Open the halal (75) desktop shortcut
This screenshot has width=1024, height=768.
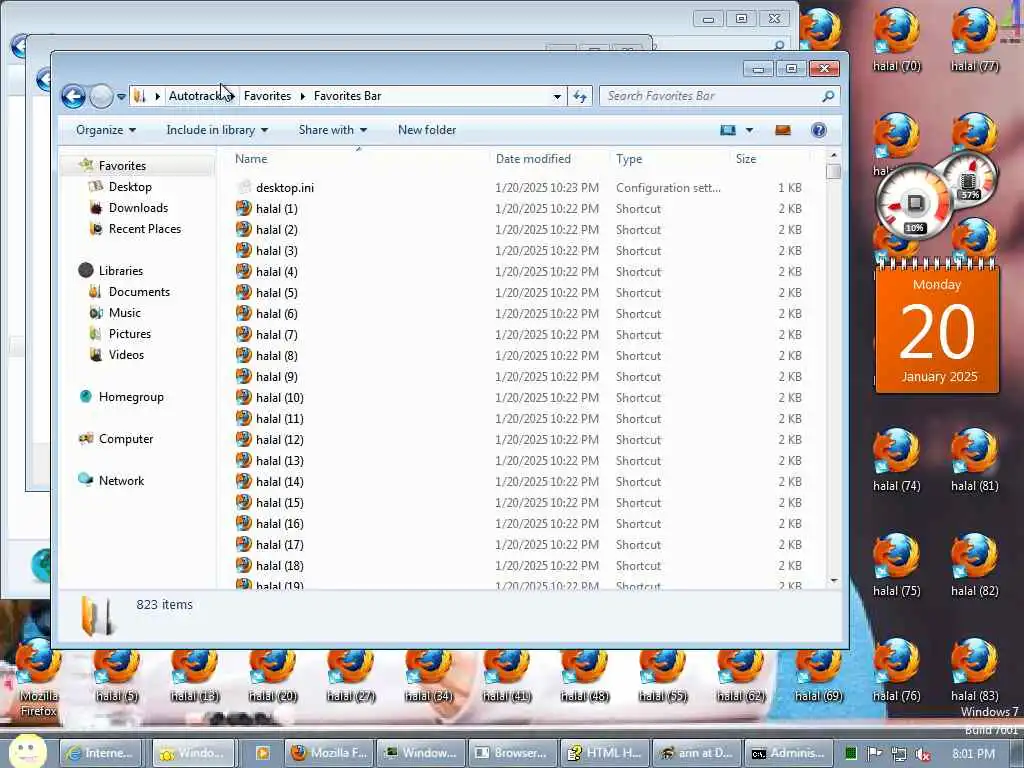(x=896, y=565)
